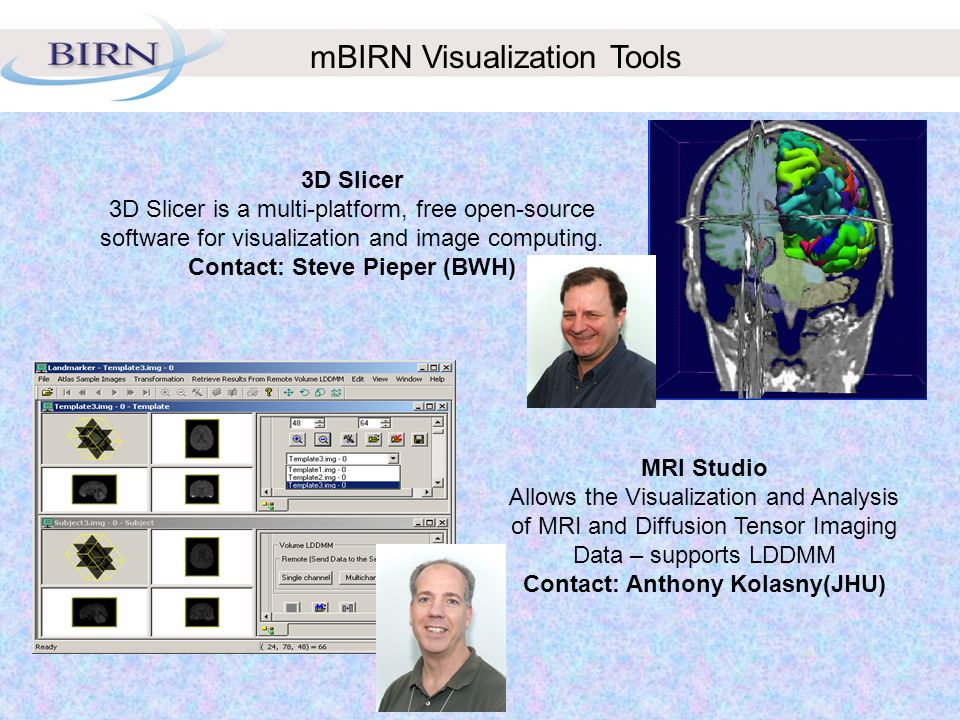The height and width of the screenshot is (720, 960).
Task: Click the sagittal brain view in Subject window
Action: 94,612
